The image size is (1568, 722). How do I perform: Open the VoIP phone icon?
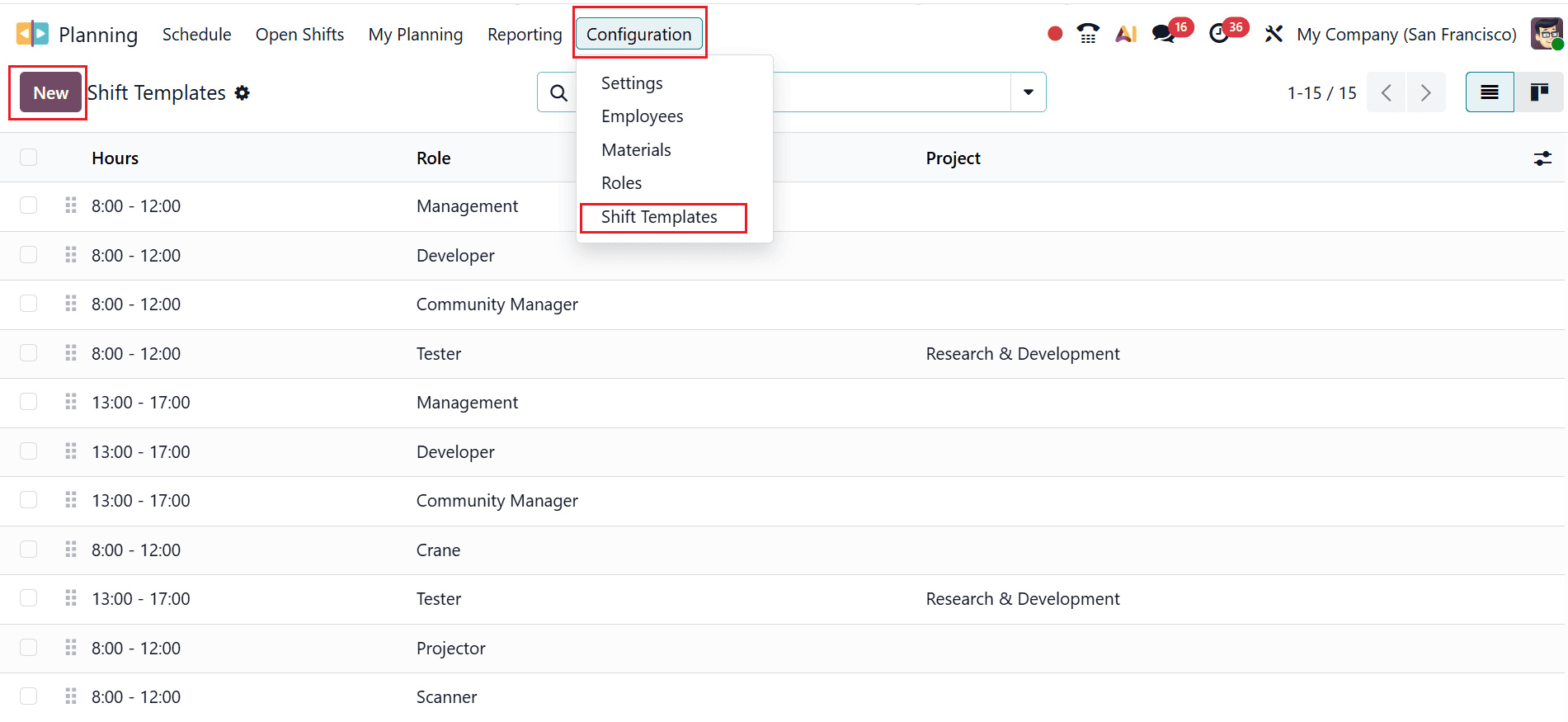[x=1088, y=34]
